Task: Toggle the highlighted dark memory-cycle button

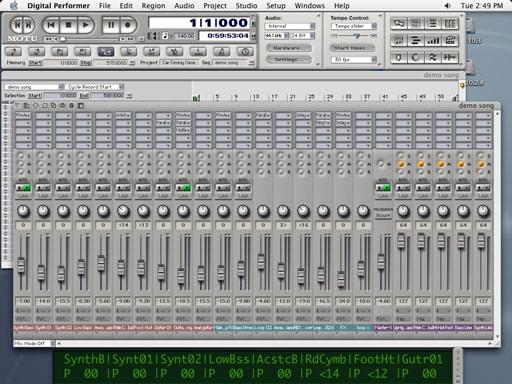Action: tap(106, 51)
